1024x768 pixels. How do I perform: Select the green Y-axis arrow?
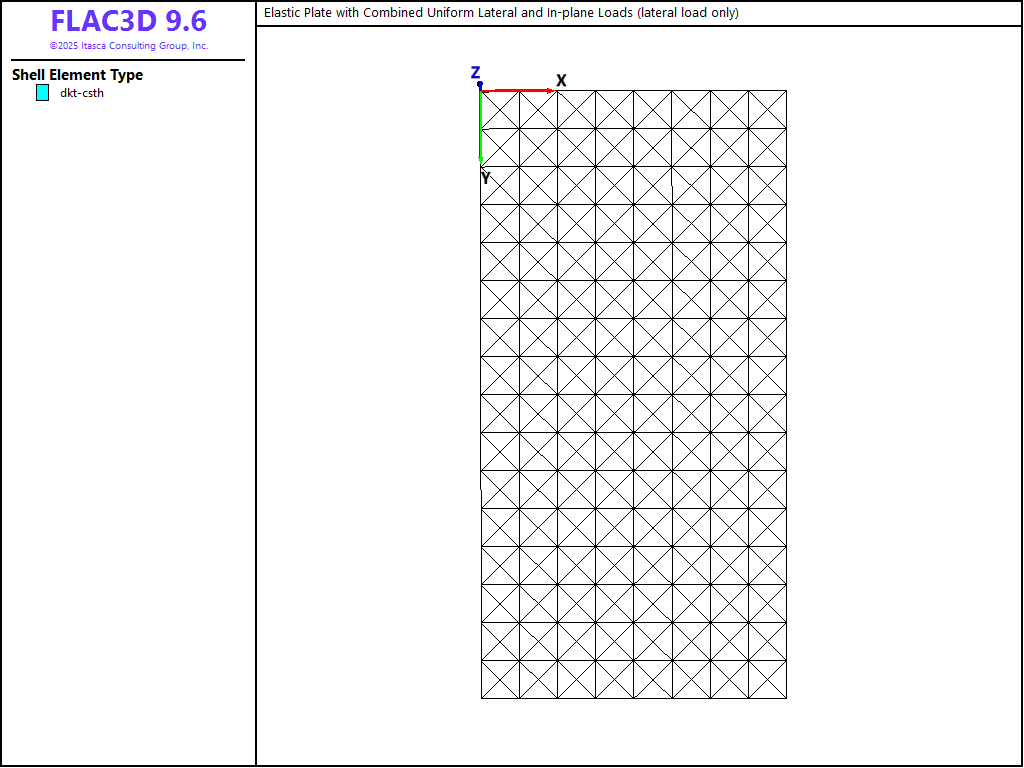(481, 125)
